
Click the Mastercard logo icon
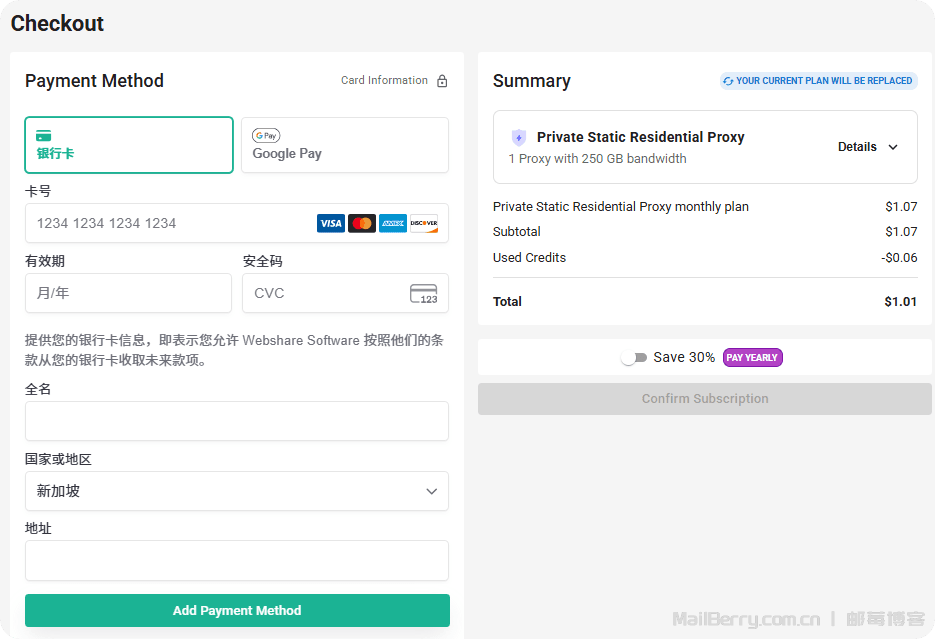tap(362, 223)
